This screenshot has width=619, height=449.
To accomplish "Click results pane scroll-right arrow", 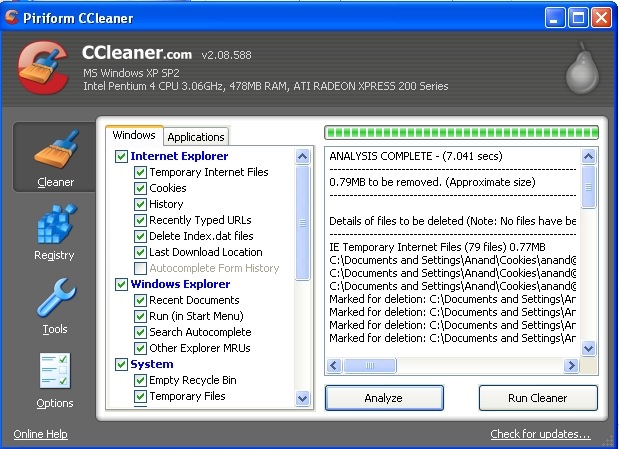I will point(571,365).
